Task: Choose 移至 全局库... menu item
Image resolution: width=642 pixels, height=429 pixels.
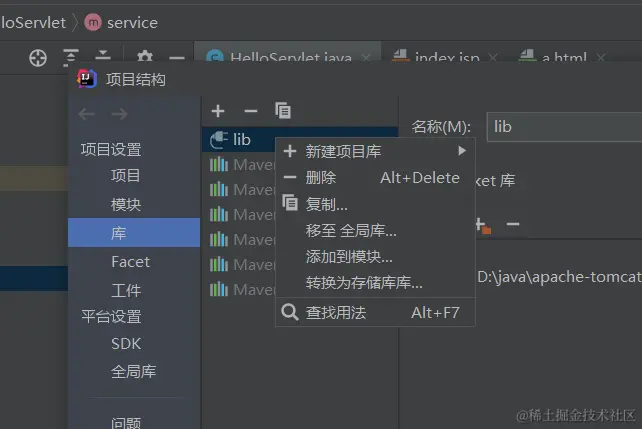Action: coord(375,230)
